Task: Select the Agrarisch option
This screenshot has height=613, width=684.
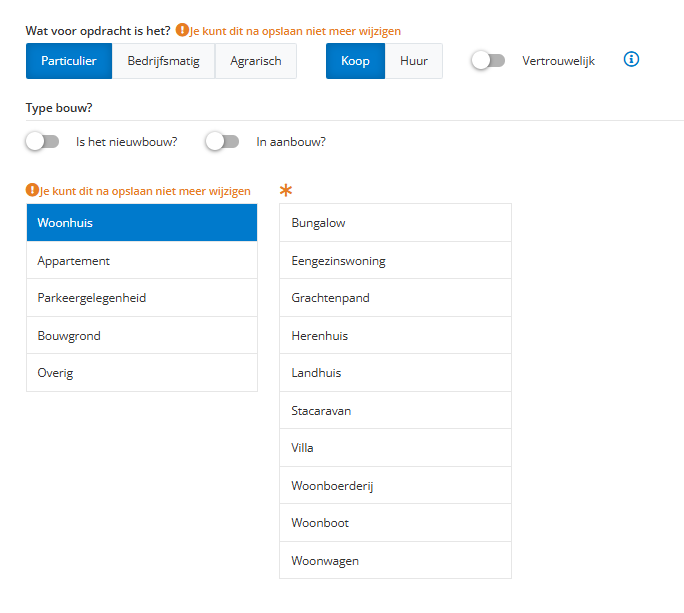Action: tap(256, 61)
